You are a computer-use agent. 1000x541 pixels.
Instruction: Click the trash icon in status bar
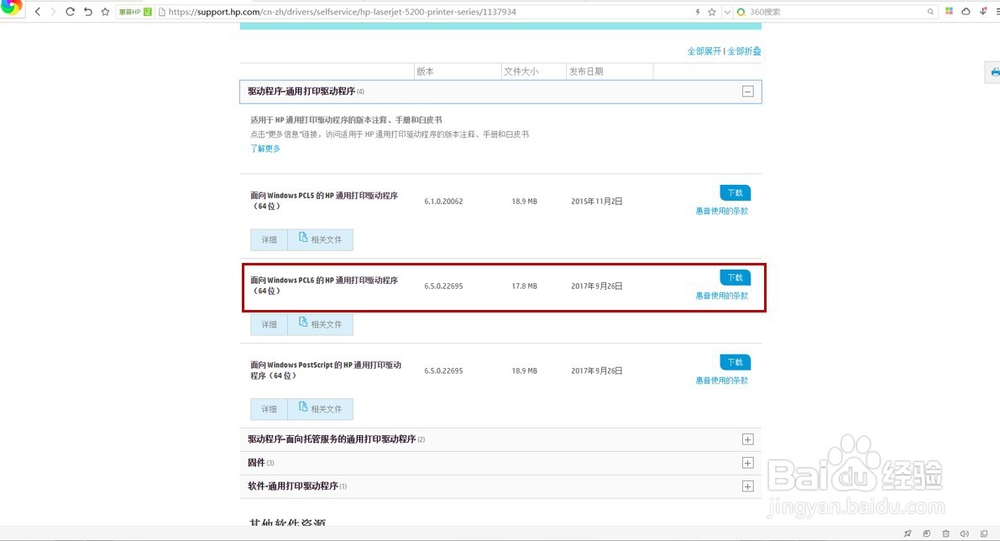tap(946, 533)
